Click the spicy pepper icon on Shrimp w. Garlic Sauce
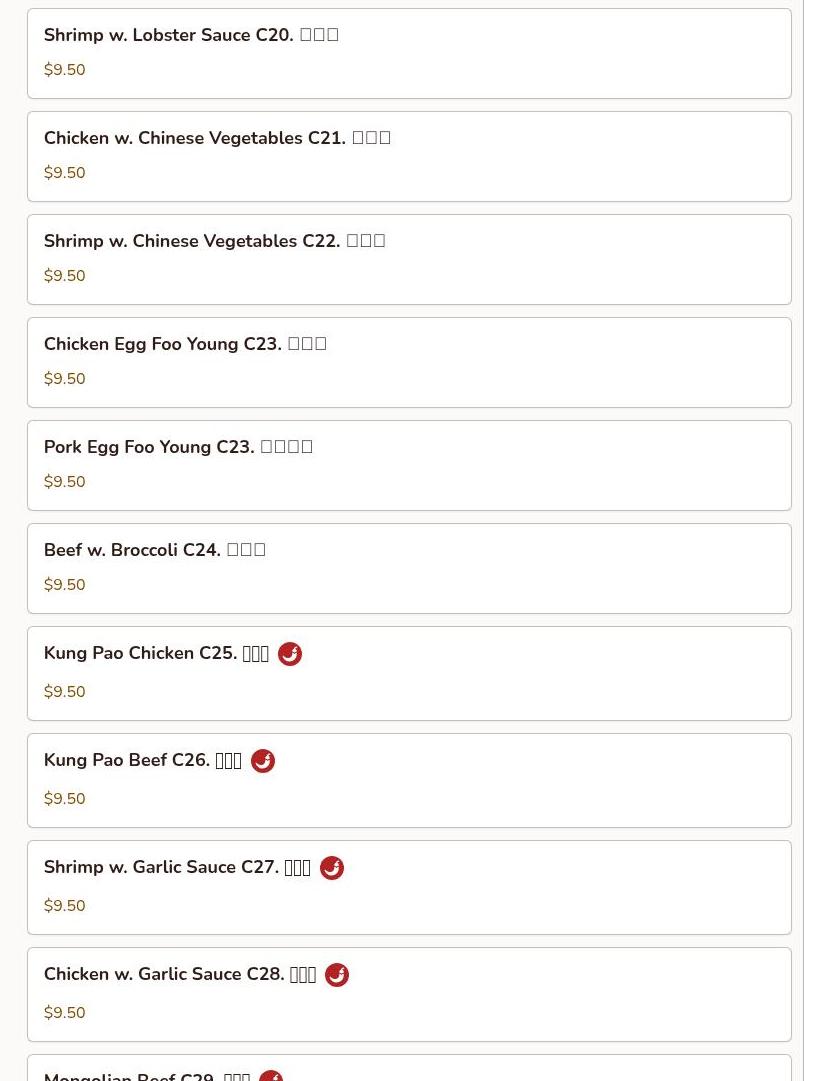 click(331, 868)
